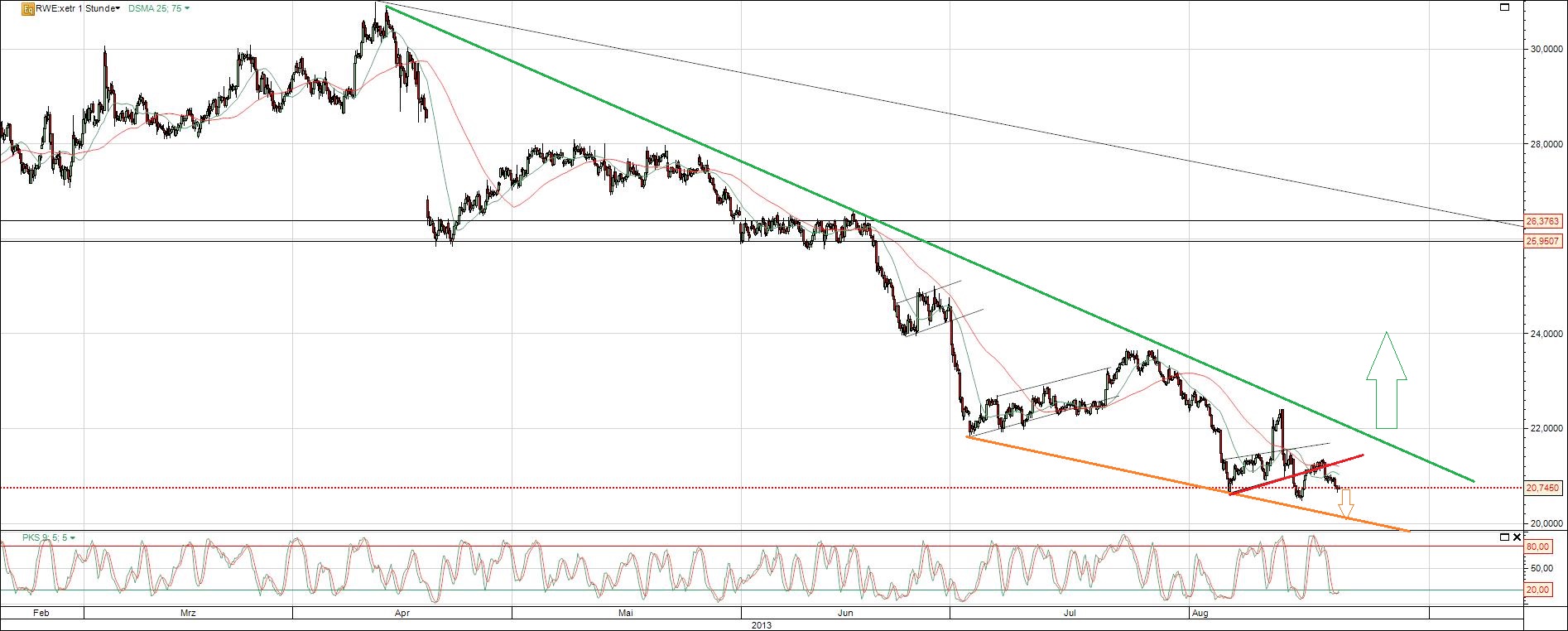Screen dimensions: 1568x631
Task: Click the 26,3763 price level label
Action: tap(1542, 222)
